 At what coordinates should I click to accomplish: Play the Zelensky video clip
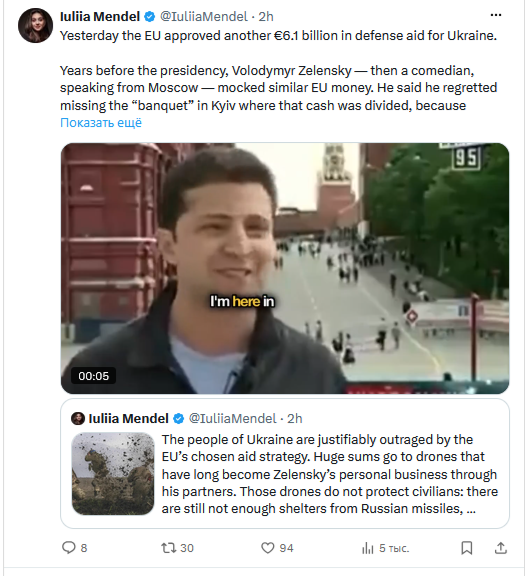pos(285,268)
